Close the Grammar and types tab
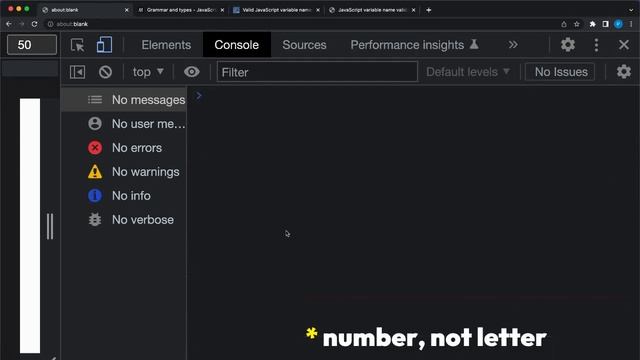 click(x=222, y=10)
